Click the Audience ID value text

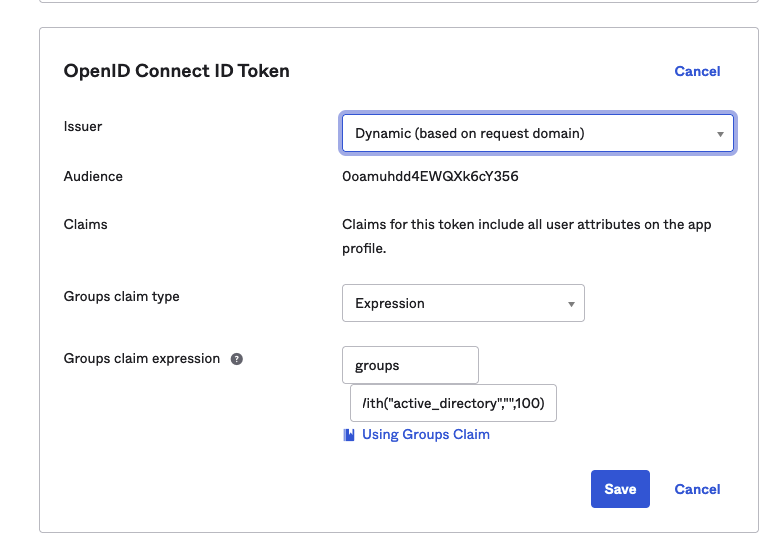point(430,177)
